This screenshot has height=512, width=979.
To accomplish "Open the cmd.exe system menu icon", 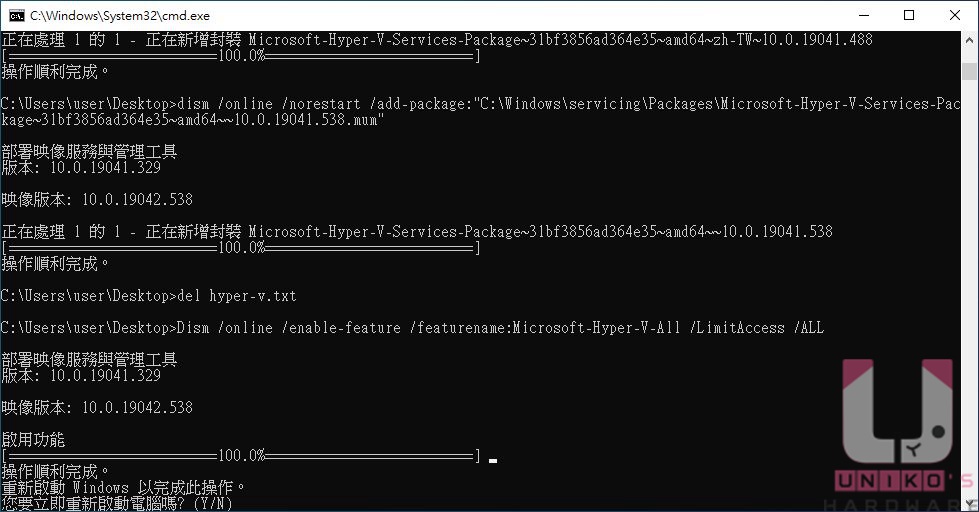I will click(17, 16).
